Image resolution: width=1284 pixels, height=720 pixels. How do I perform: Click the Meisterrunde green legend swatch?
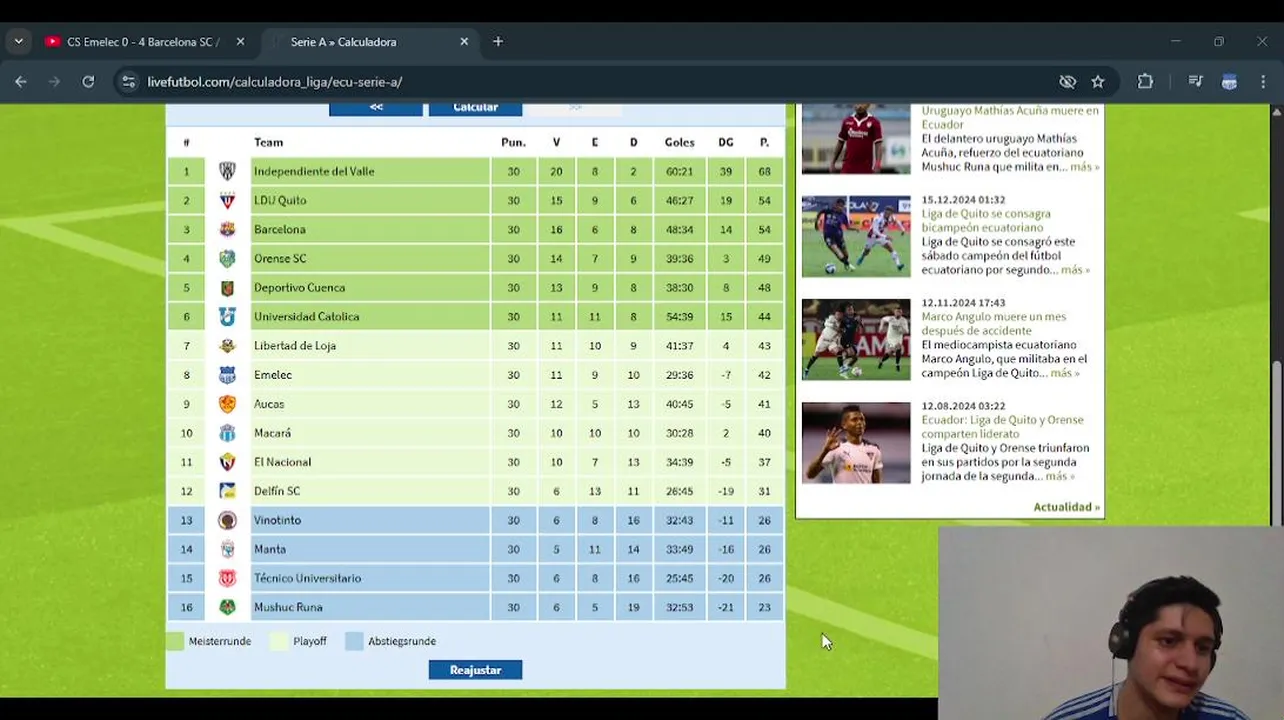tap(175, 641)
